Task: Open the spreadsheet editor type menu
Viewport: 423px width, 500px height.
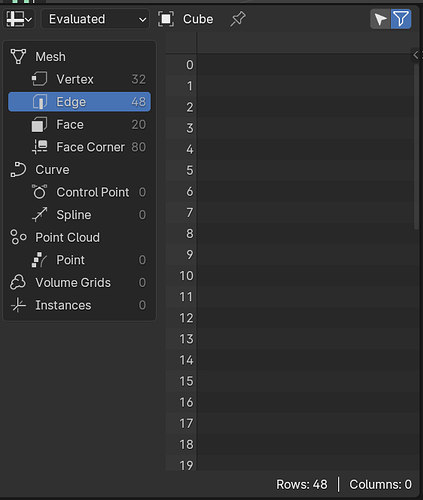Action: click(19, 19)
